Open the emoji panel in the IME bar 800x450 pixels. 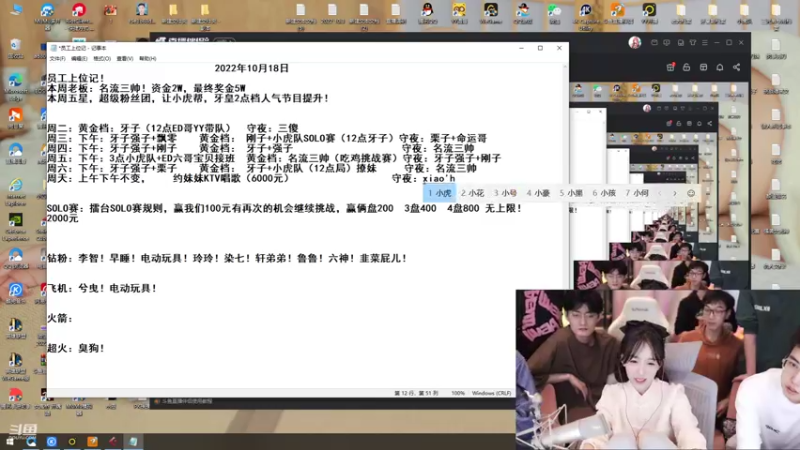pos(691,193)
